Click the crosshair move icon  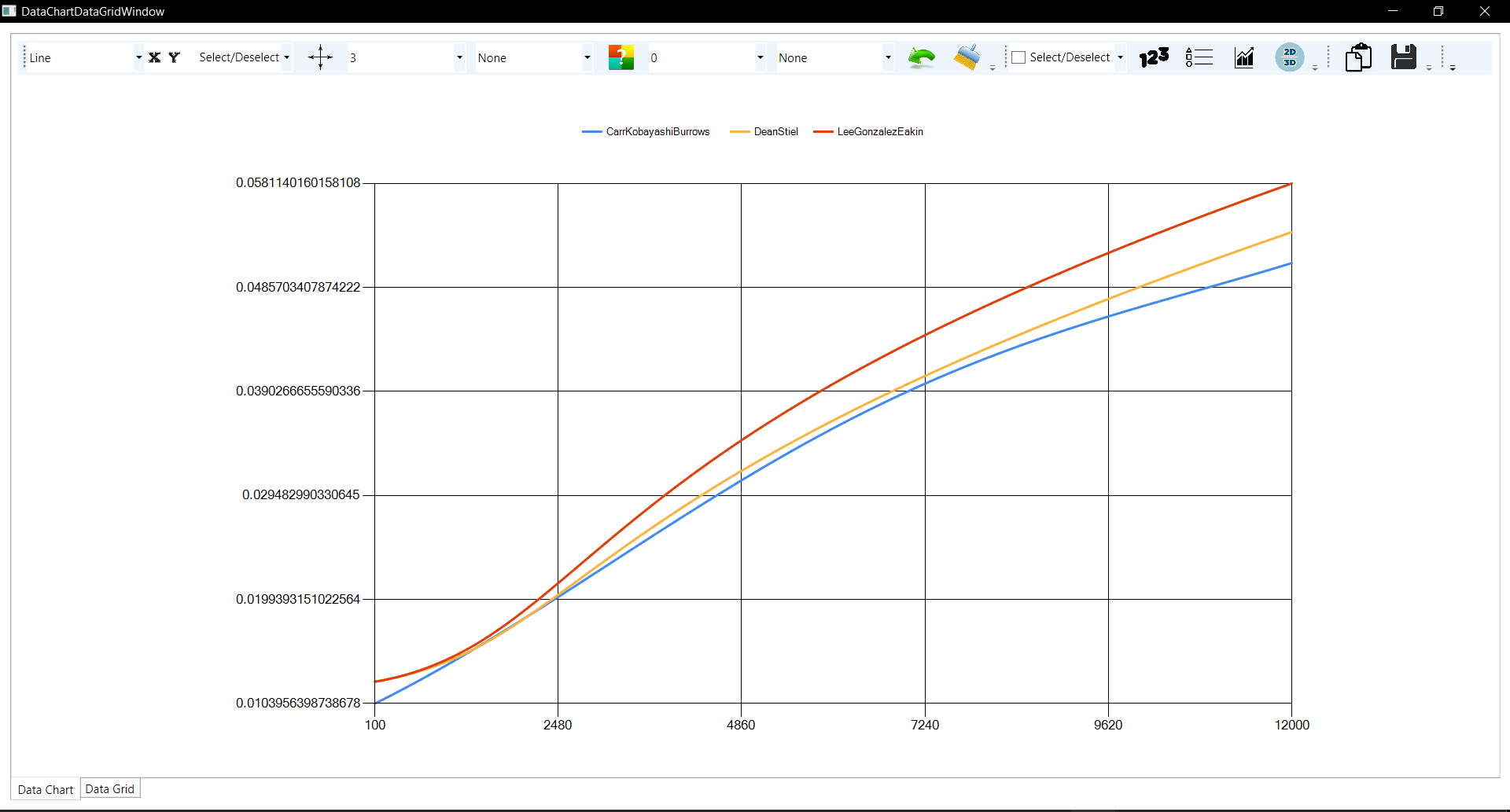320,57
